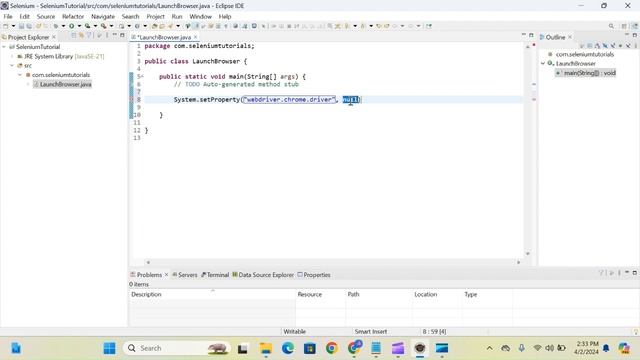This screenshot has width=640, height=360.
Task: Sort Problems by the Description column header
Action: point(212,294)
